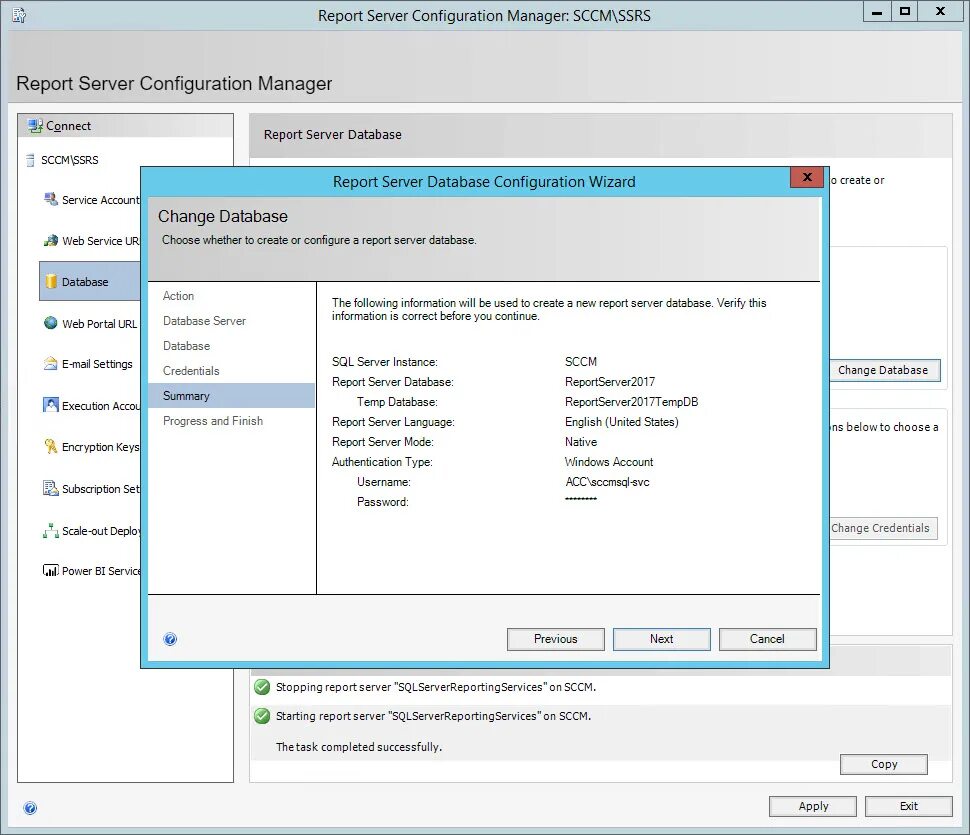The width and height of the screenshot is (970, 835).
Task: Click the English (United States) value
Action: coord(621,422)
